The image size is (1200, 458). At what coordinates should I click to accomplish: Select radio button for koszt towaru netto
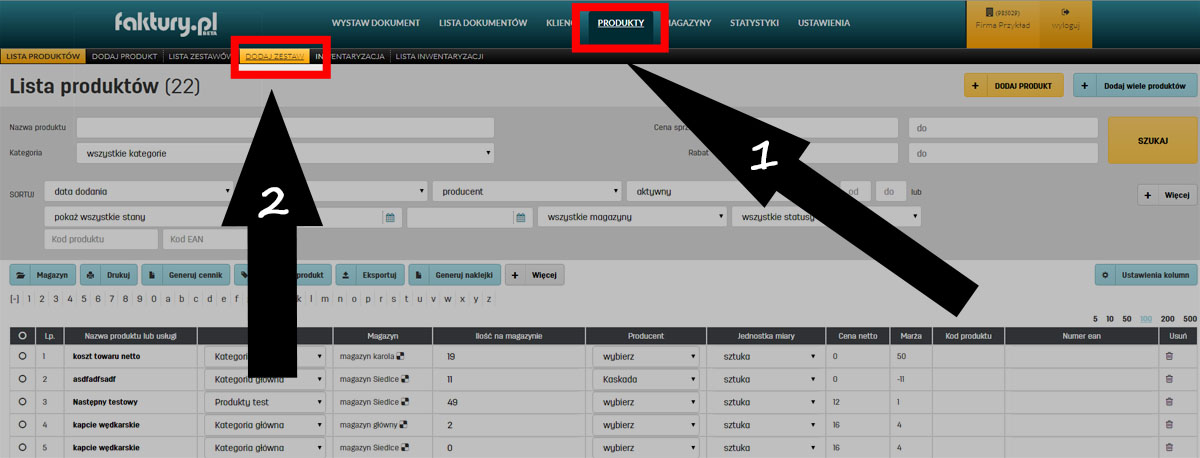pos(22,355)
